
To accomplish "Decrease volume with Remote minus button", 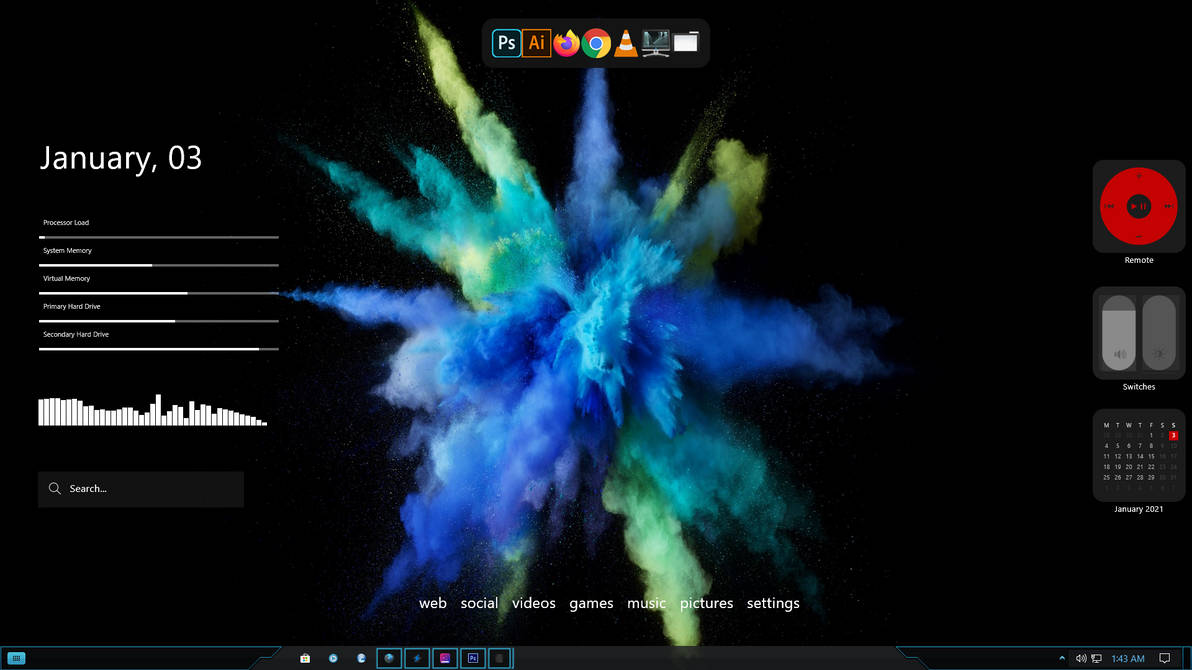I will (1139, 237).
